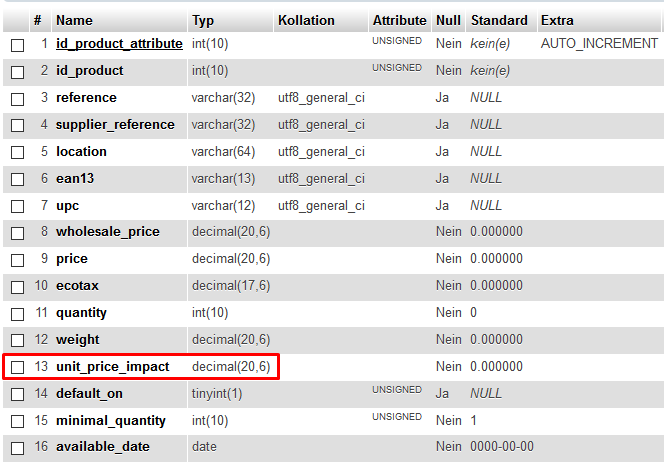Select the supplier_reference field name
This screenshot has width=664, height=464.
[115, 125]
